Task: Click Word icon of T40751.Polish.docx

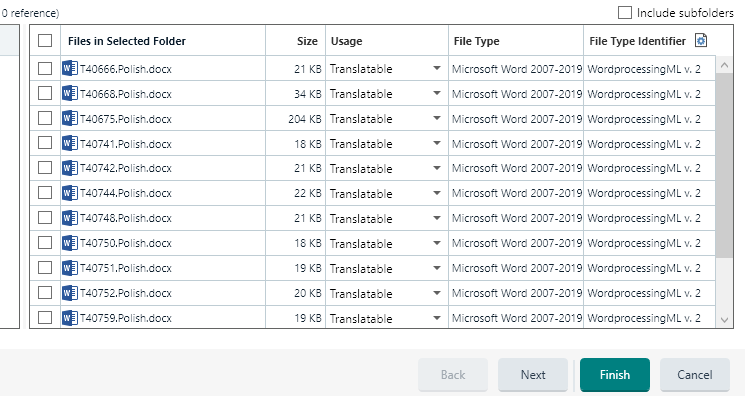Action: (70, 268)
